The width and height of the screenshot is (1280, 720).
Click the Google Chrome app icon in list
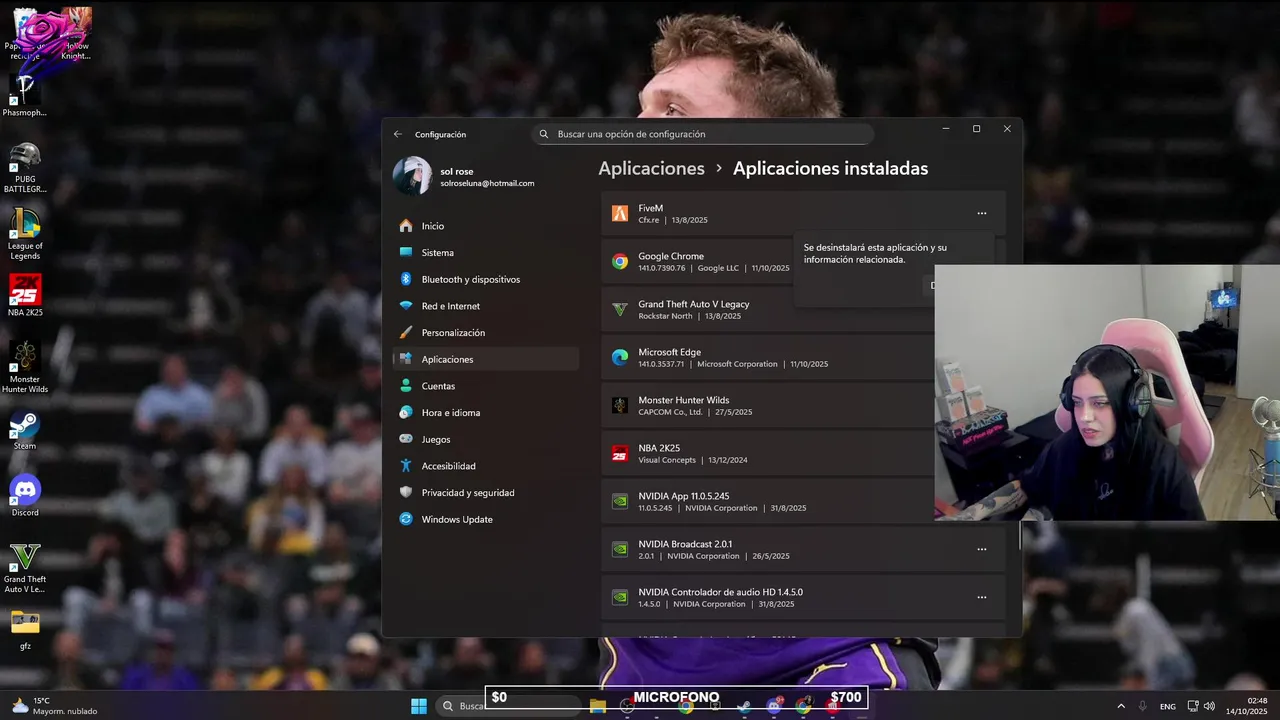[x=620, y=261]
